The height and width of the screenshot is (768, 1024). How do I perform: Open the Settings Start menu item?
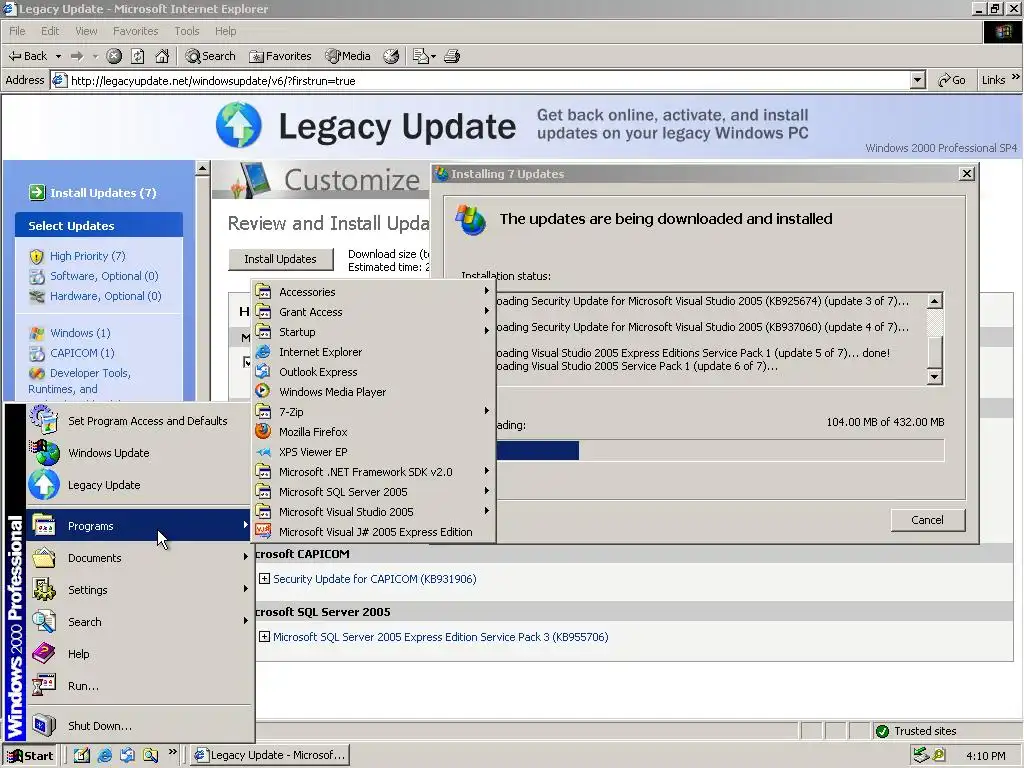tap(138, 590)
